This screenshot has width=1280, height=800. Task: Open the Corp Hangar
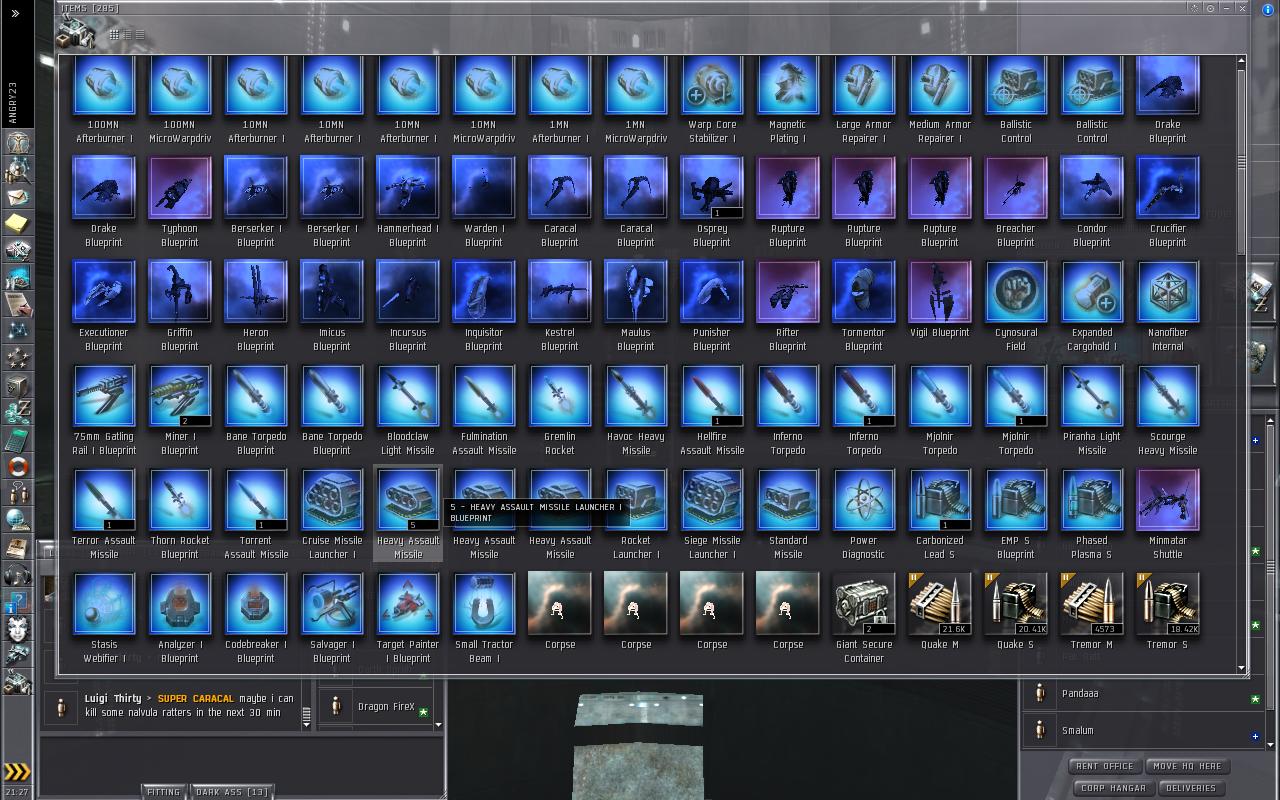tap(1113, 788)
